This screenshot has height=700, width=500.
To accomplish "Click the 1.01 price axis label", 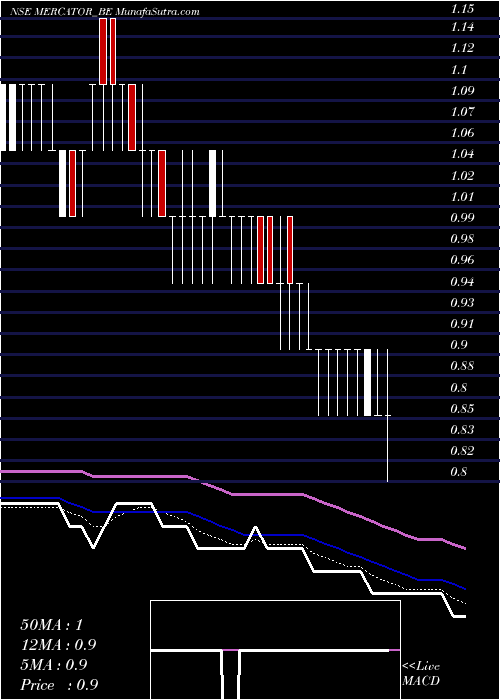I will pyautogui.click(x=462, y=196).
